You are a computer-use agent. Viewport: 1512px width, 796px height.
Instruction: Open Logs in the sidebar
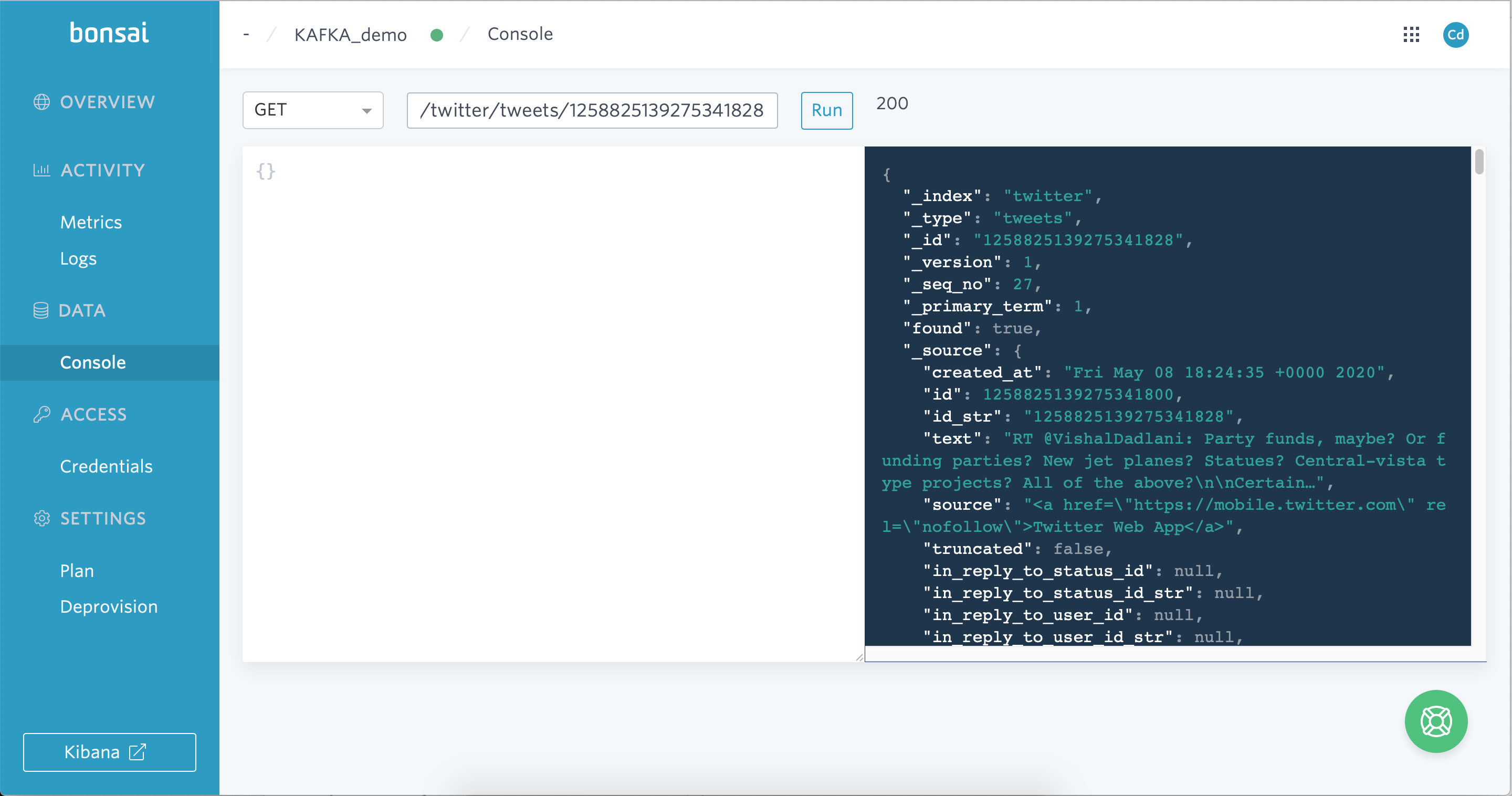tap(78, 258)
